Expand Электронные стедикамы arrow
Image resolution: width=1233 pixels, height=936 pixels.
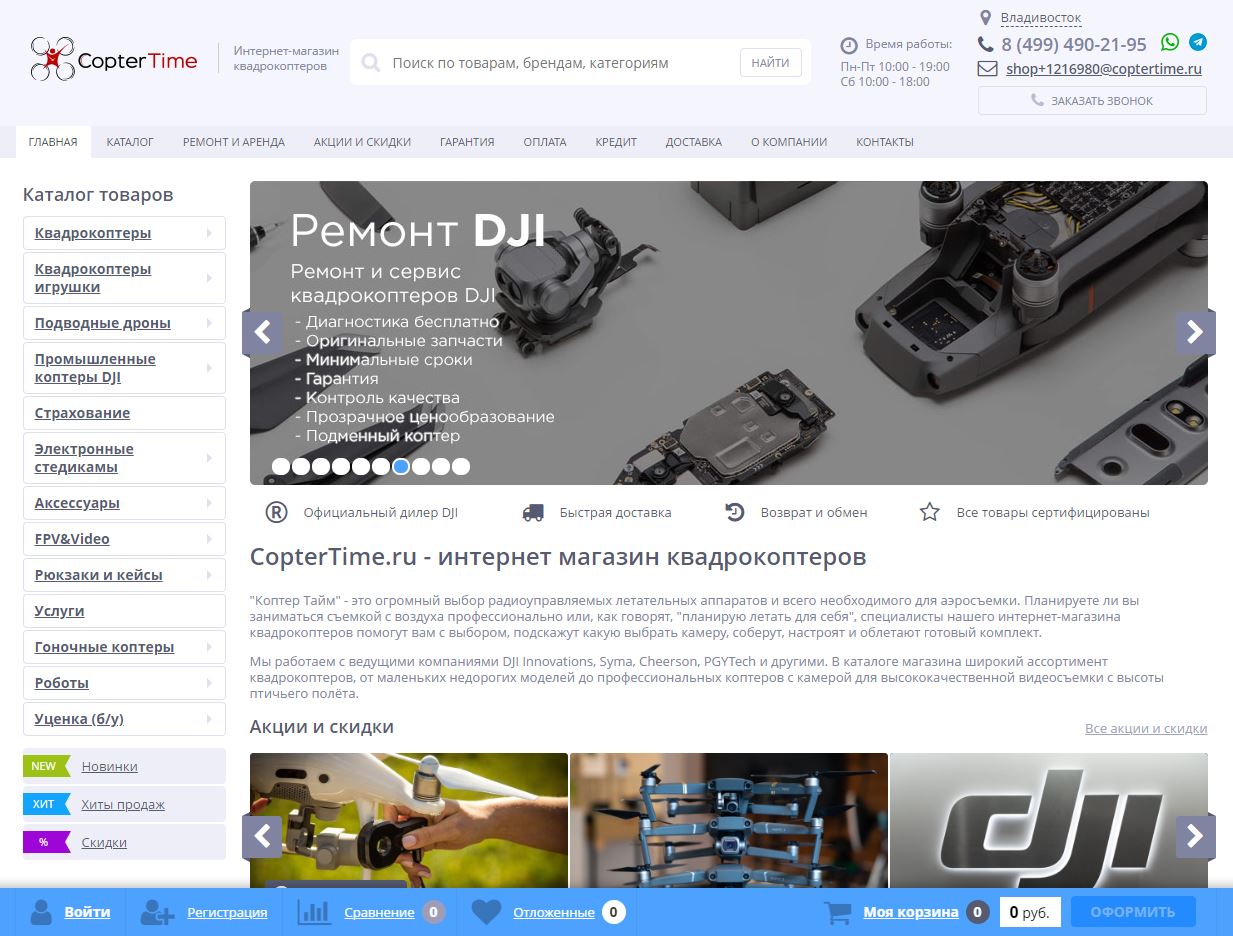coord(209,458)
